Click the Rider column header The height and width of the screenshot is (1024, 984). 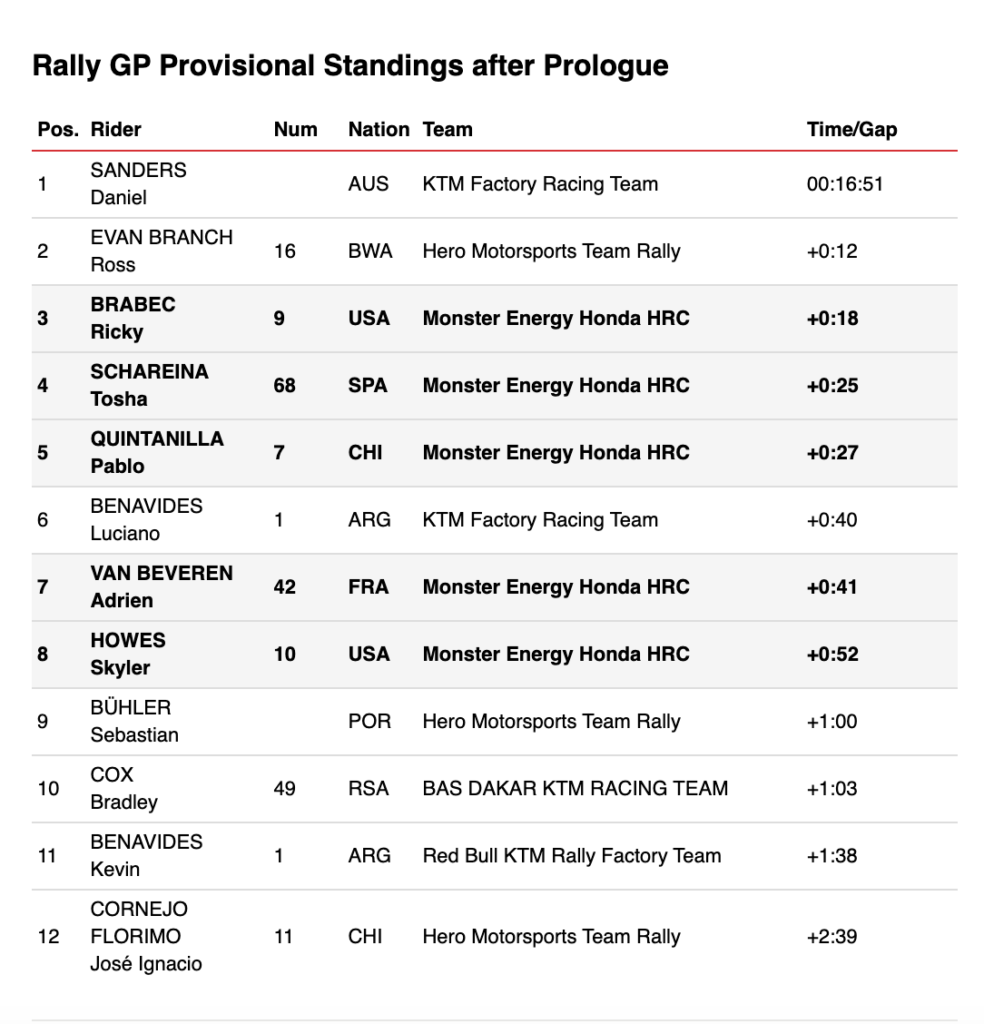pyautogui.click(x=116, y=129)
